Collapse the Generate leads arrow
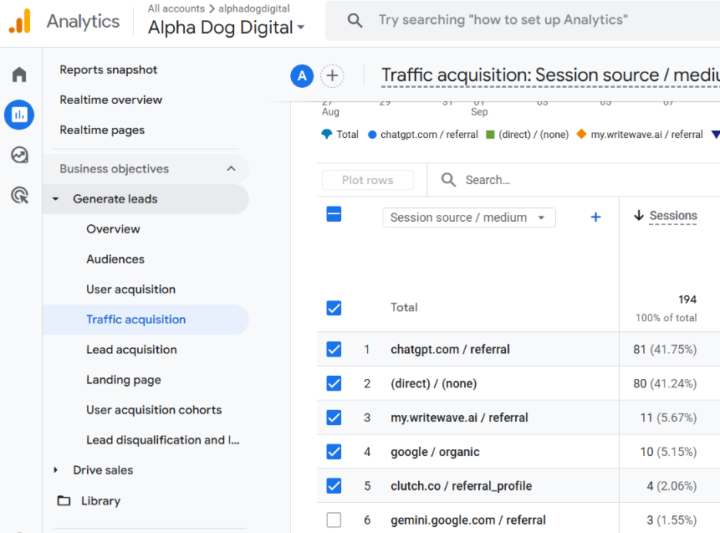The image size is (720, 533). point(56,199)
